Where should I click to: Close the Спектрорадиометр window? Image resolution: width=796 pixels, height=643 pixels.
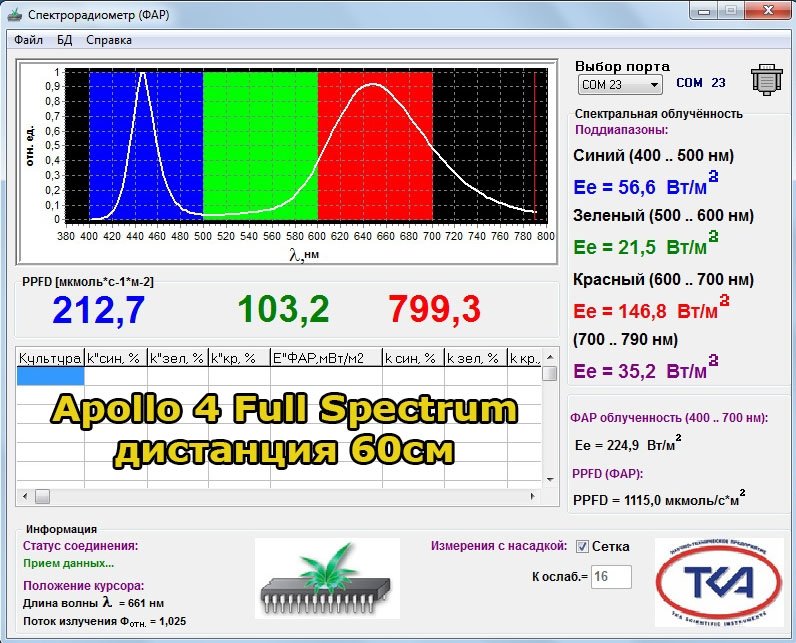(768, 11)
